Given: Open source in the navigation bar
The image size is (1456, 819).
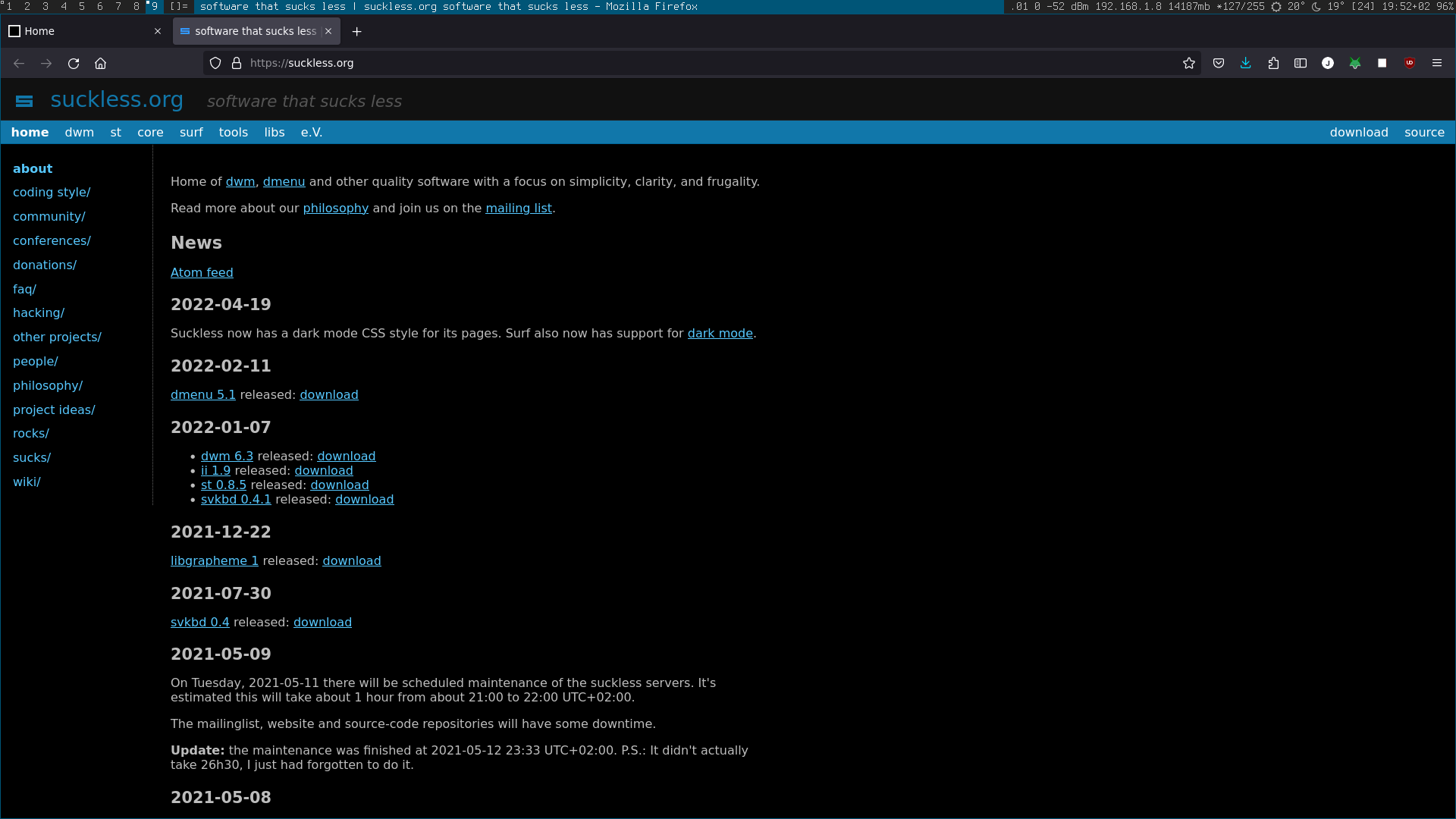Looking at the screenshot, I should pyautogui.click(x=1424, y=133).
